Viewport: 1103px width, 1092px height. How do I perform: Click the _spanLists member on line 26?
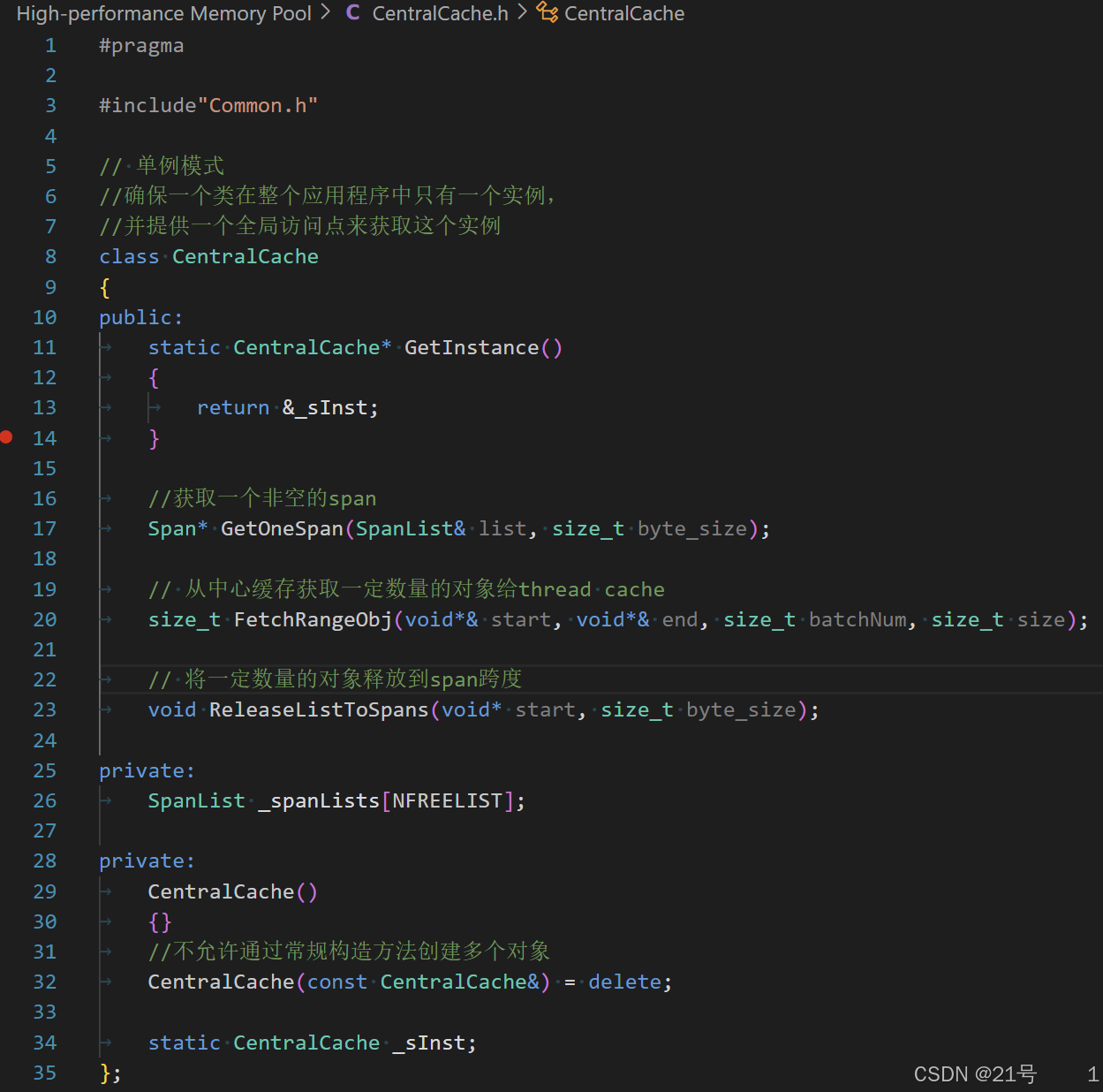(319, 800)
